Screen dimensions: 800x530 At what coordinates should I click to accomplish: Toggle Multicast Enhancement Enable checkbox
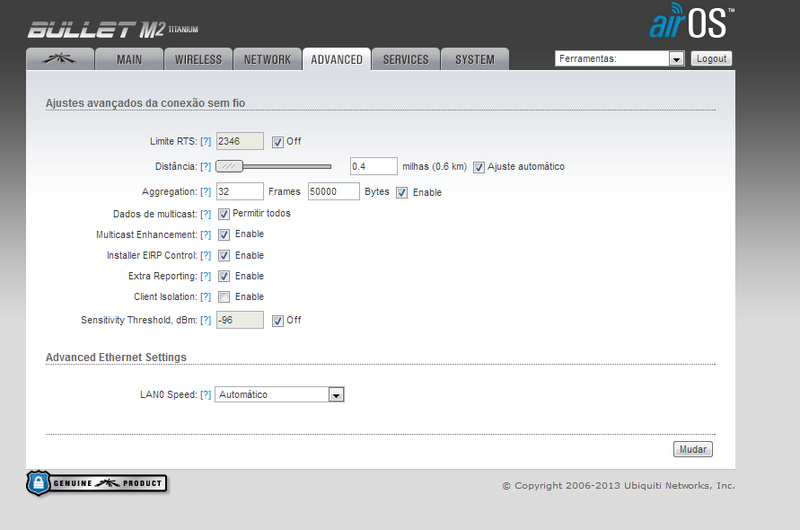pos(223,235)
